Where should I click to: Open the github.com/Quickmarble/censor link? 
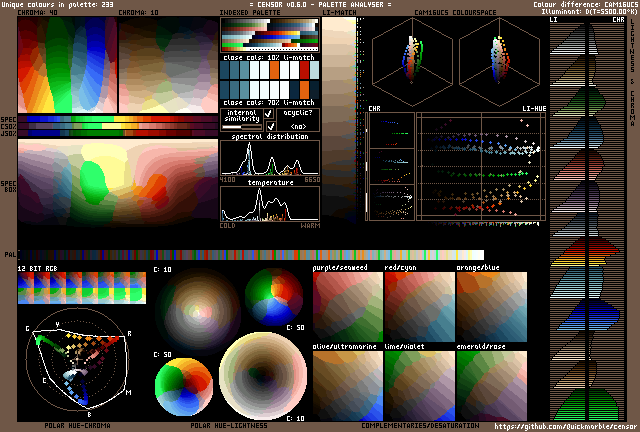(x=564, y=426)
